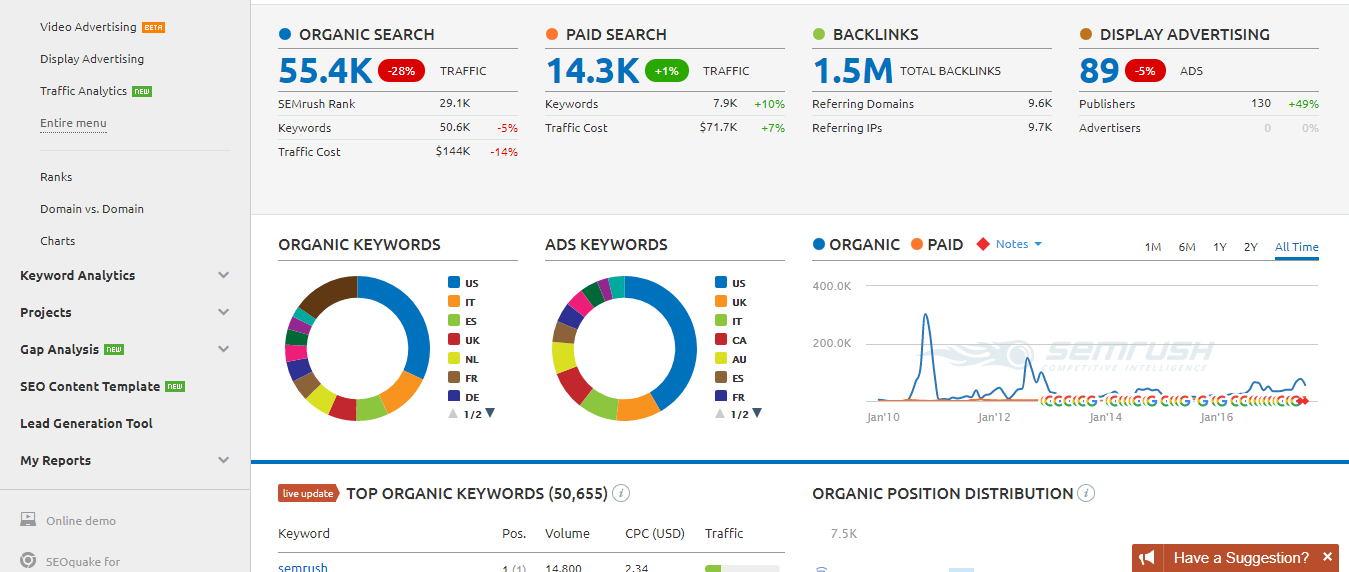Go to previous Ads Keywords legend page
The width and height of the screenshot is (1349, 572).
720,413
